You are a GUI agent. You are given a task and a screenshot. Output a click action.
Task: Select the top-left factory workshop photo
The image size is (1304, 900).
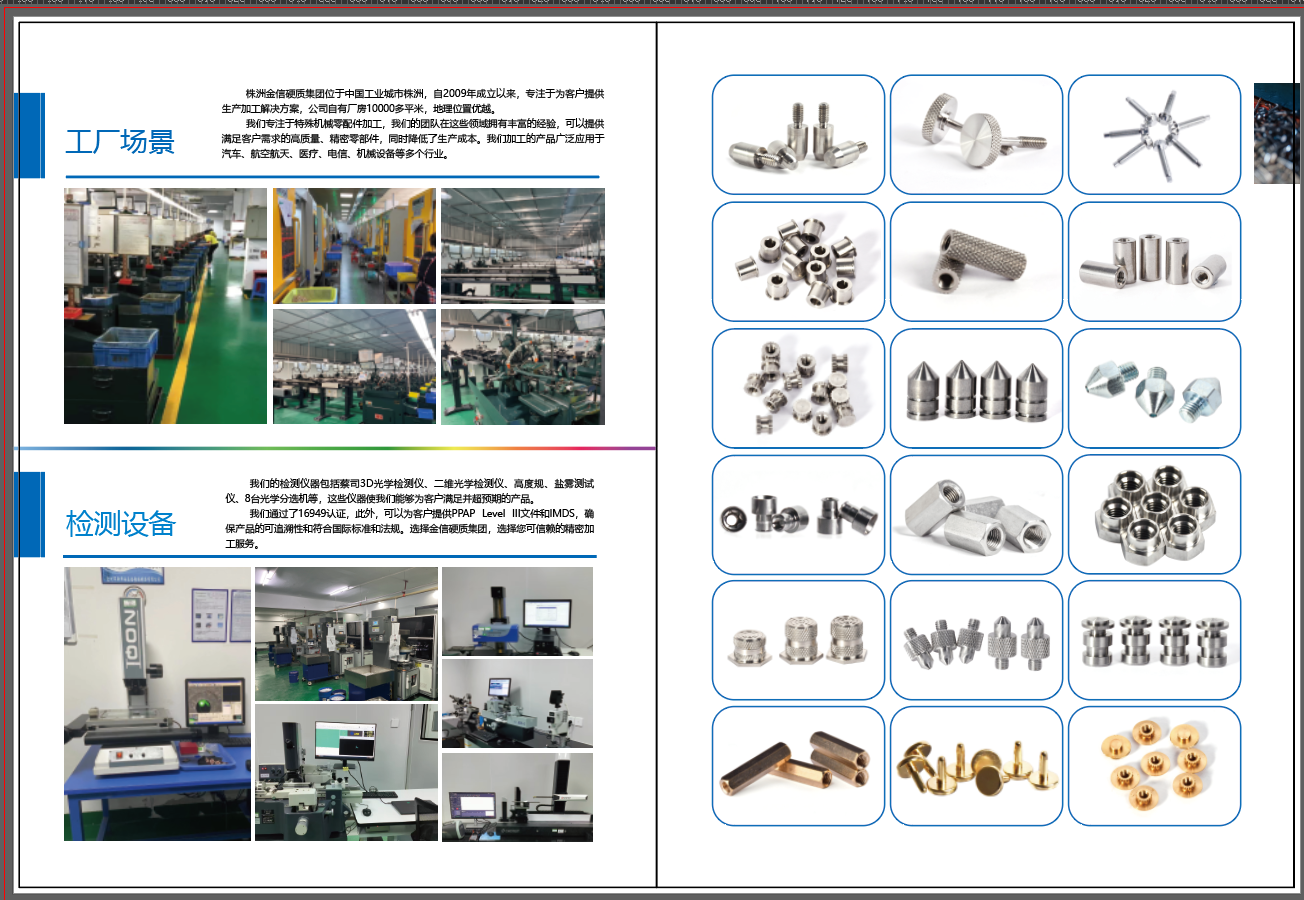164,305
